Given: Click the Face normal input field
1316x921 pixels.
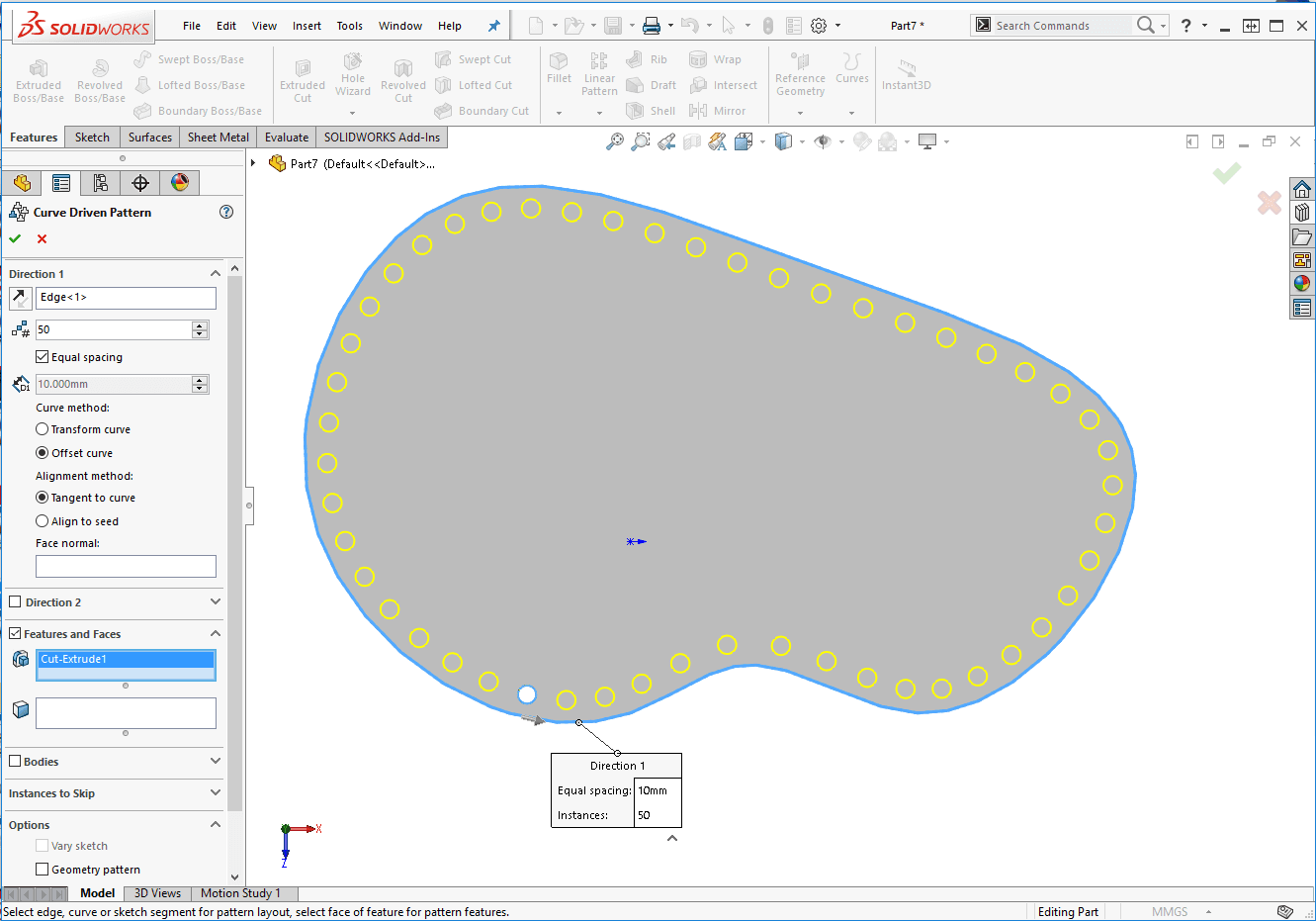Looking at the screenshot, I should click(126, 566).
